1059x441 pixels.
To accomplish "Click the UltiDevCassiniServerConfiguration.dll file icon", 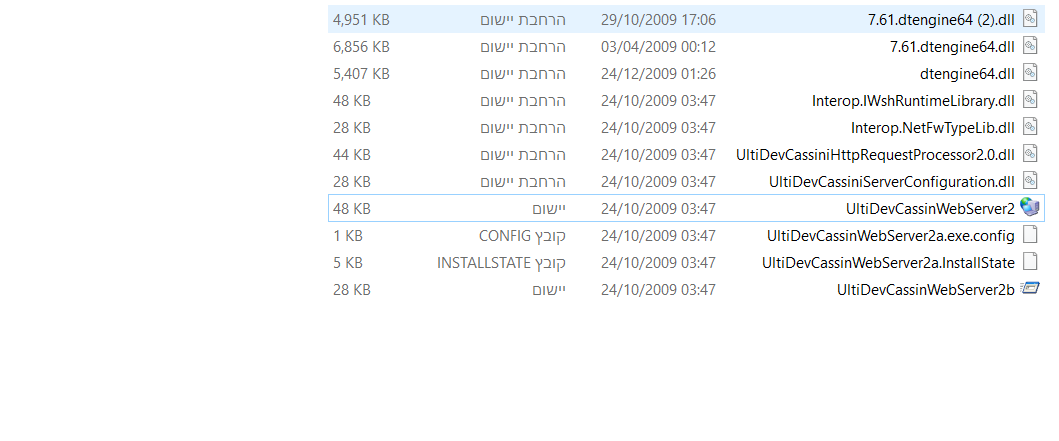I will pos(1030,181).
